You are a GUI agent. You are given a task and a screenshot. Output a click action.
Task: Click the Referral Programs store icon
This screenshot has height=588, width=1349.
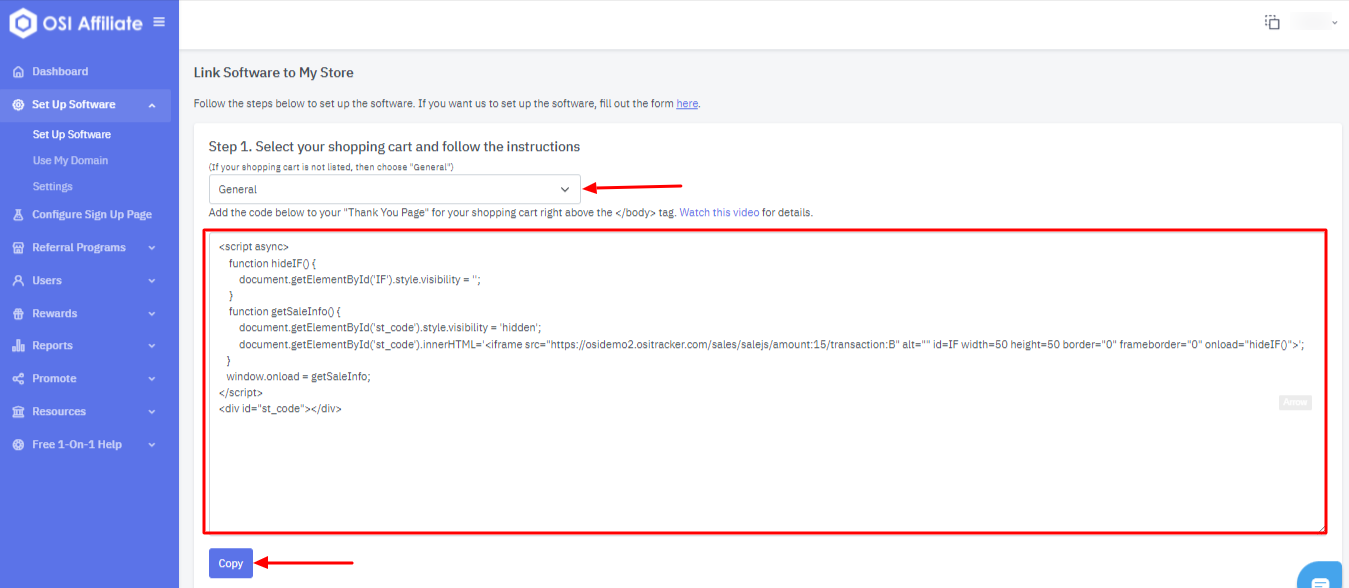click(18, 248)
